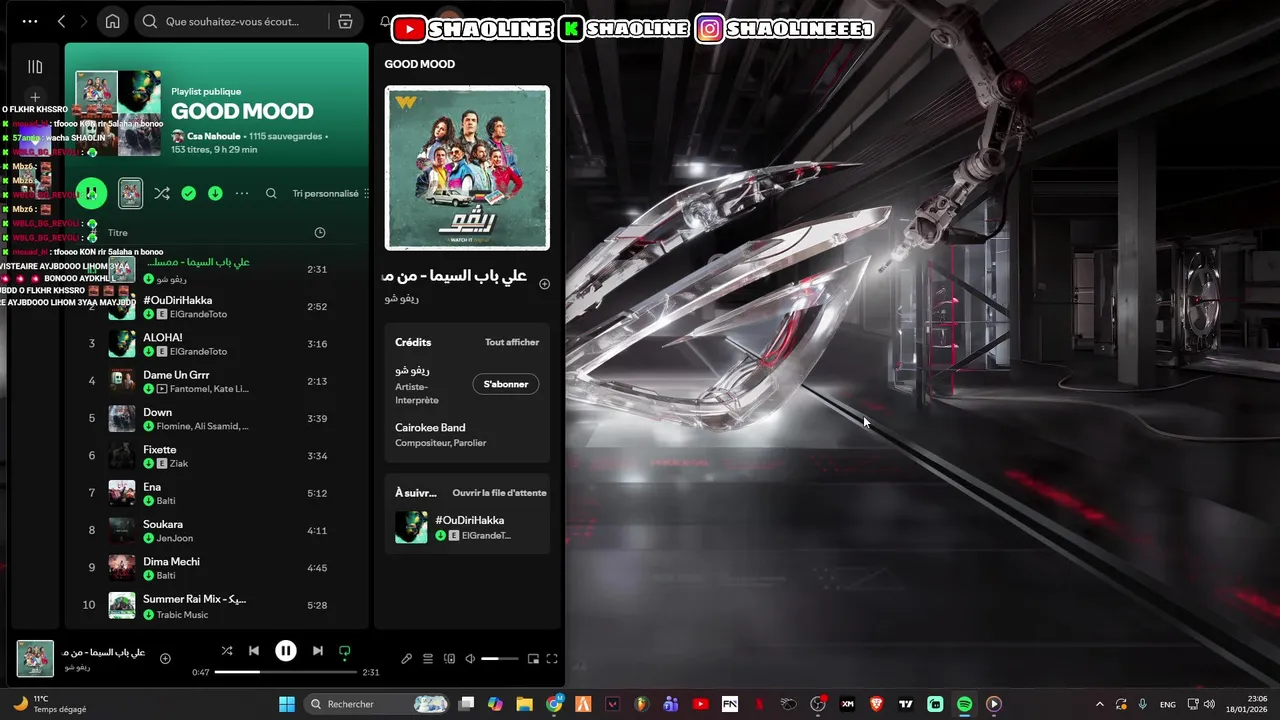Open the mini player
Screen dimensions: 1280x720
point(533,659)
